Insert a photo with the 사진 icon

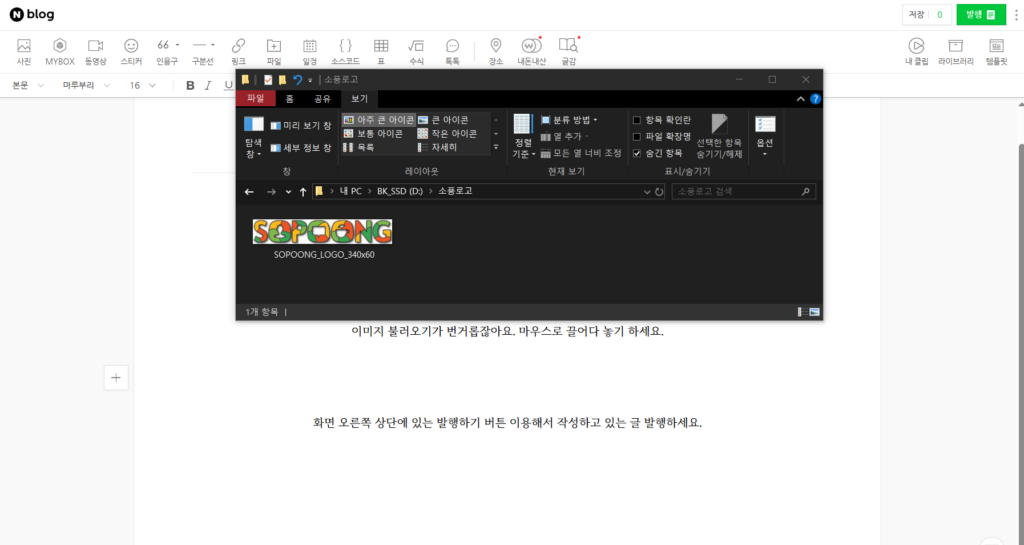[x=24, y=52]
